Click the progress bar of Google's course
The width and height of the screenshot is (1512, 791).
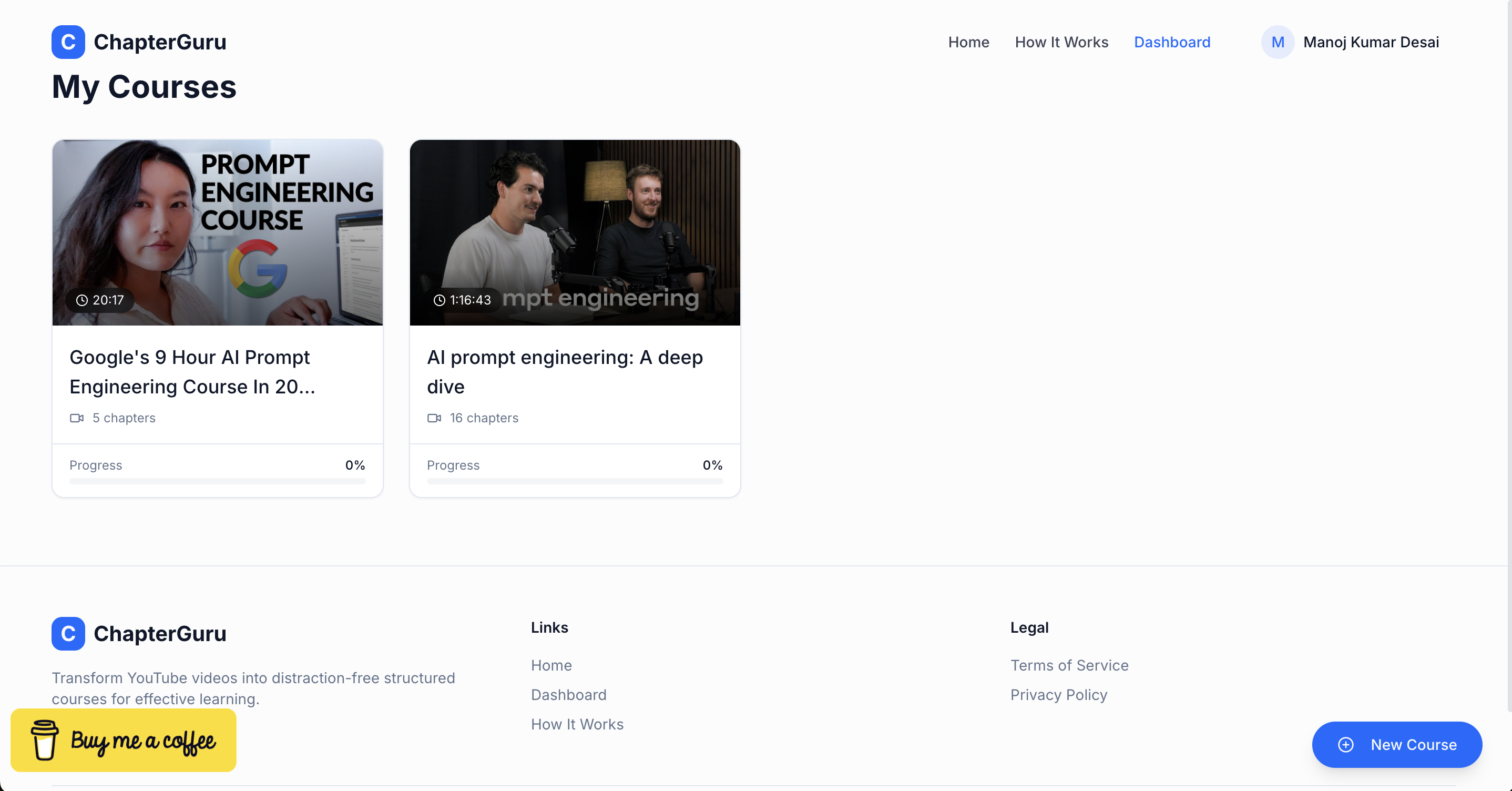tap(217, 481)
